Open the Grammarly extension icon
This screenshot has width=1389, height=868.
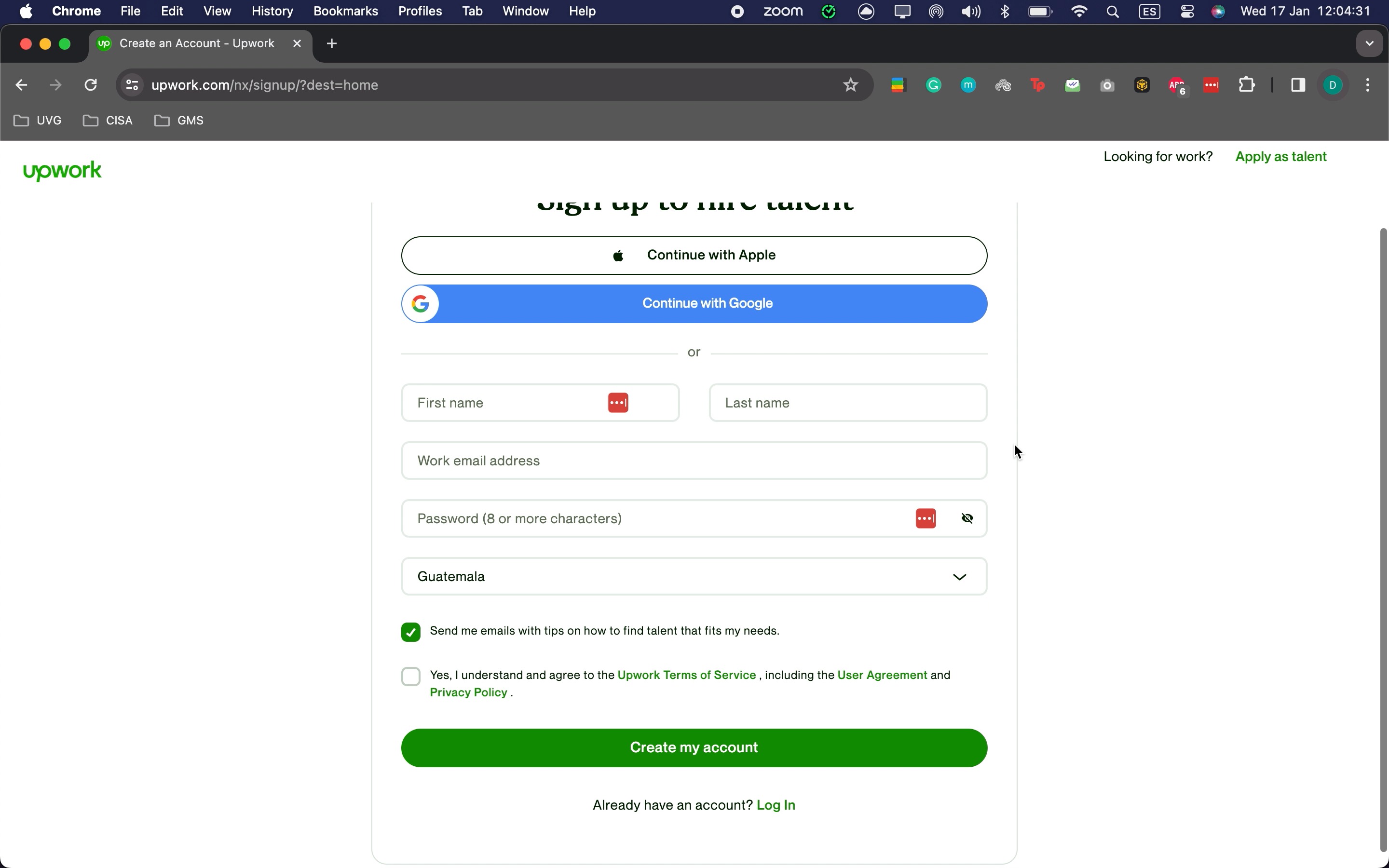(933, 85)
